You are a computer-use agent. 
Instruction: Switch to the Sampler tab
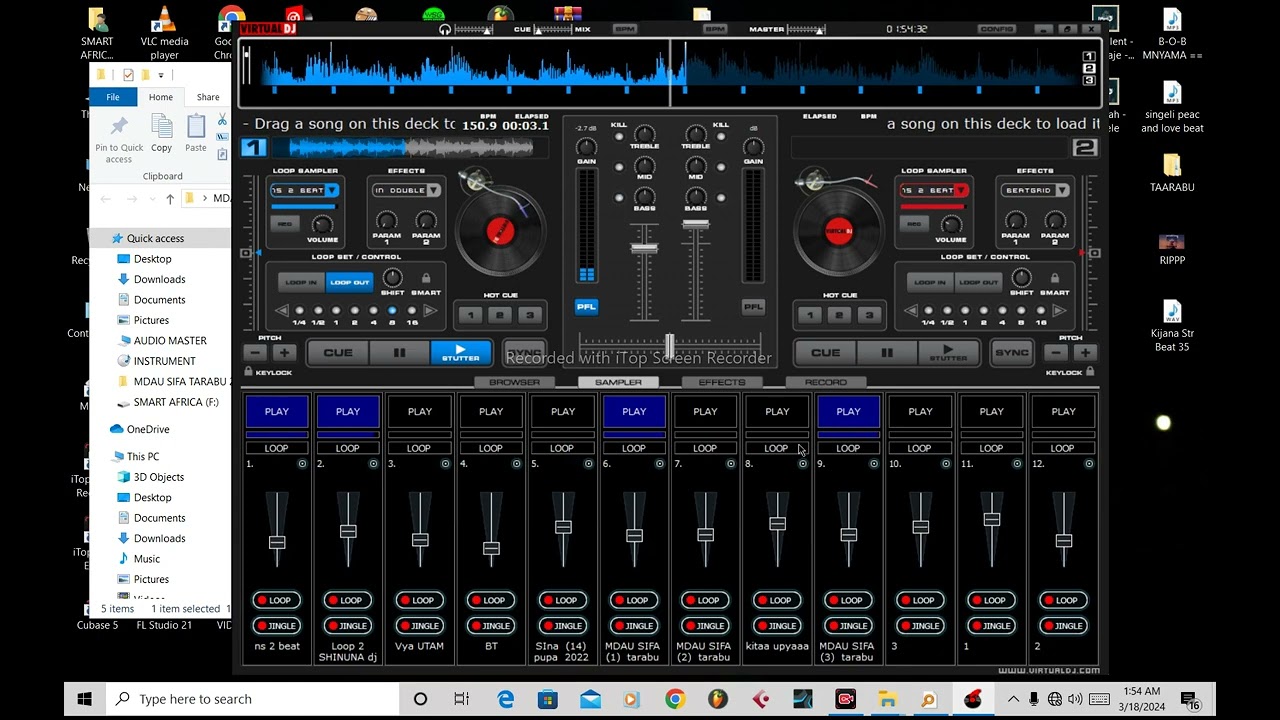click(619, 382)
